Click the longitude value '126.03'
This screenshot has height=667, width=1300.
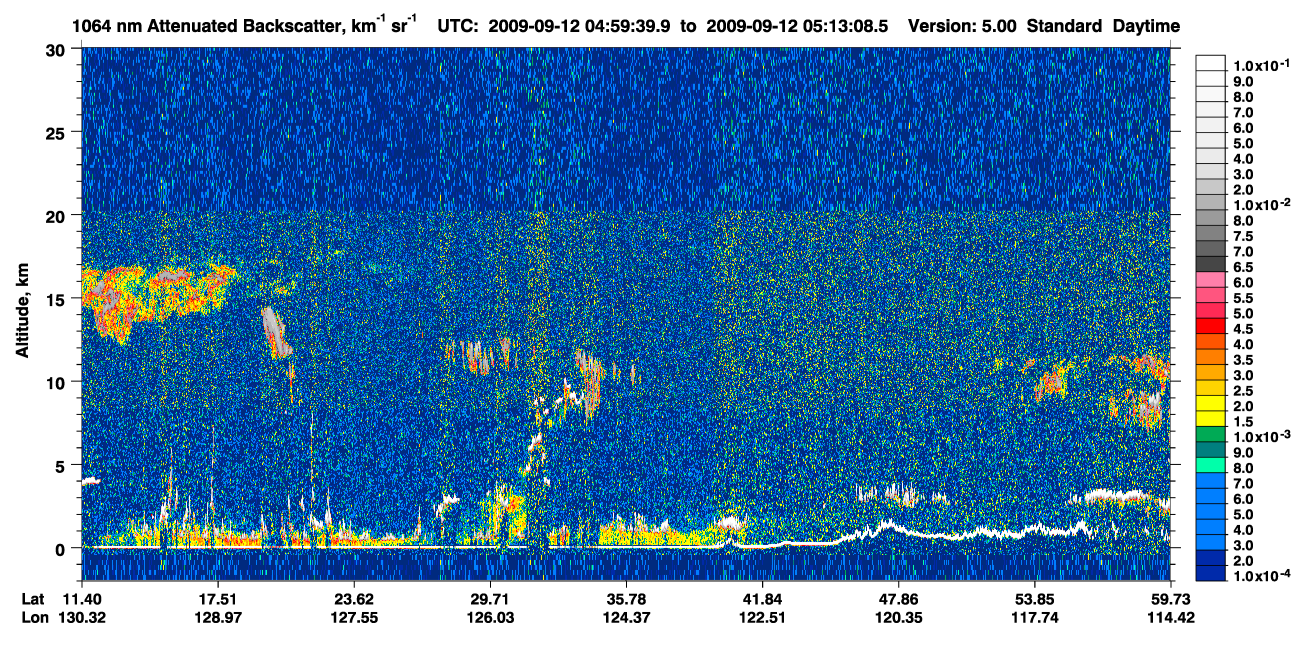pyautogui.click(x=490, y=617)
